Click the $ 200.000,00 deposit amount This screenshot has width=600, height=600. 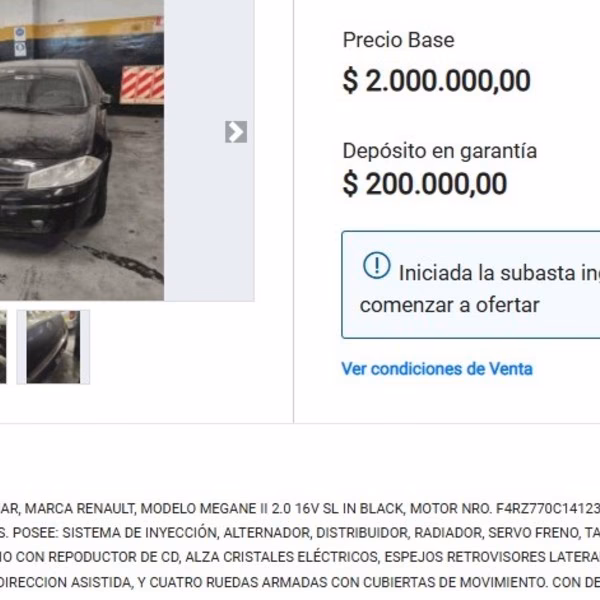point(425,184)
